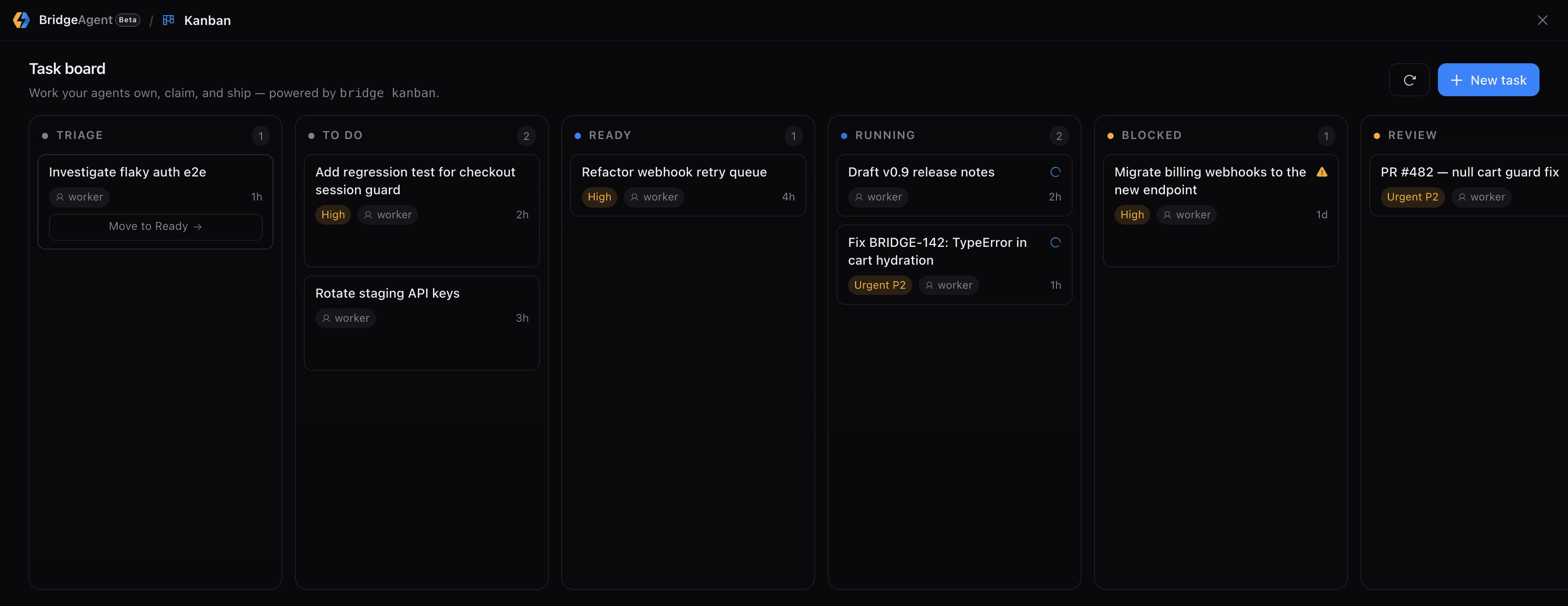The height and width of the screenshot is (606, 1568).
Task: Click worker assignee on Refactor webhook card
Action: coord(654,197)
